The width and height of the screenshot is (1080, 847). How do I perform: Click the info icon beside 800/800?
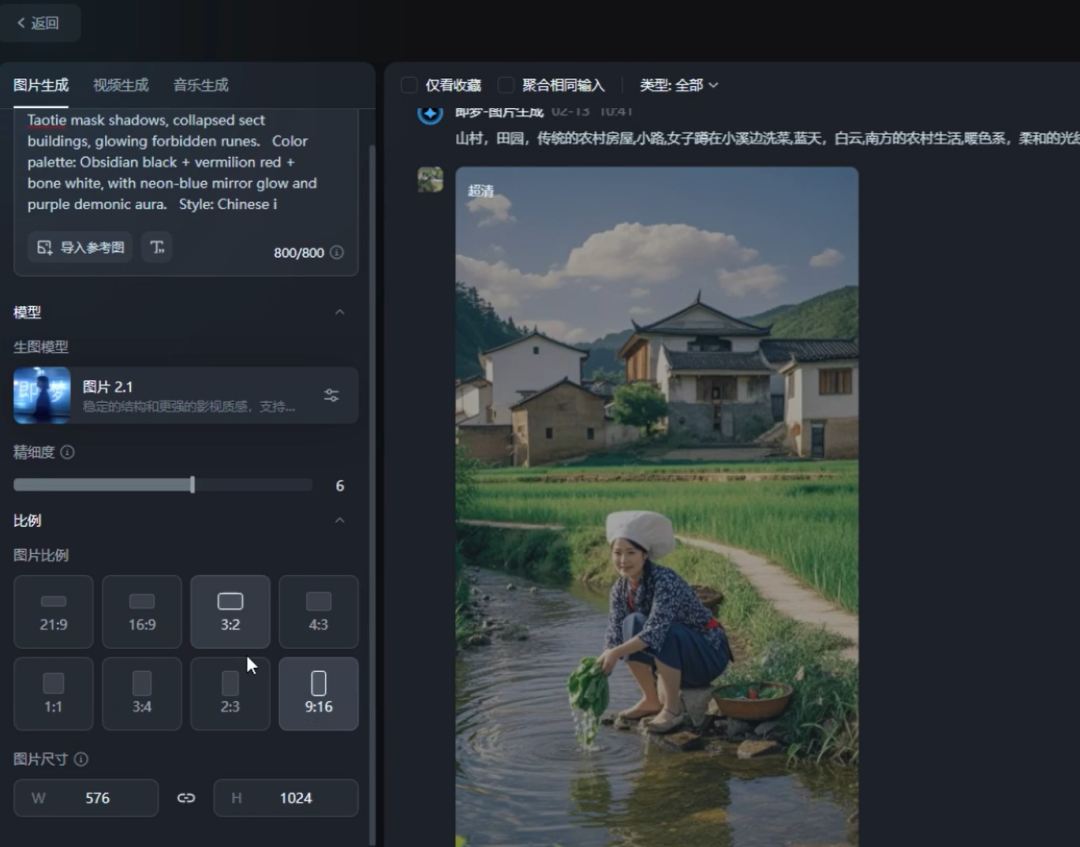[337, 252]
